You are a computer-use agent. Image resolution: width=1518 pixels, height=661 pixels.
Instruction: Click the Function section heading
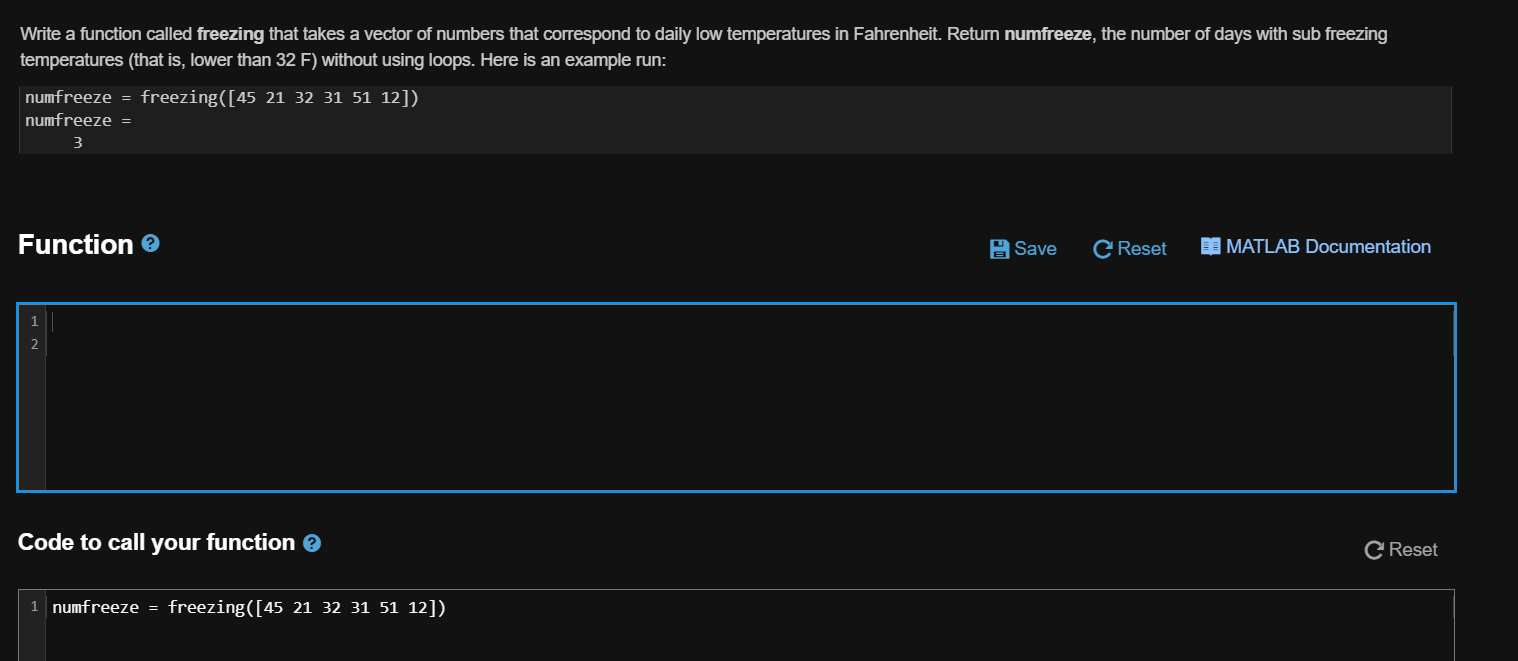pos(73,243)
